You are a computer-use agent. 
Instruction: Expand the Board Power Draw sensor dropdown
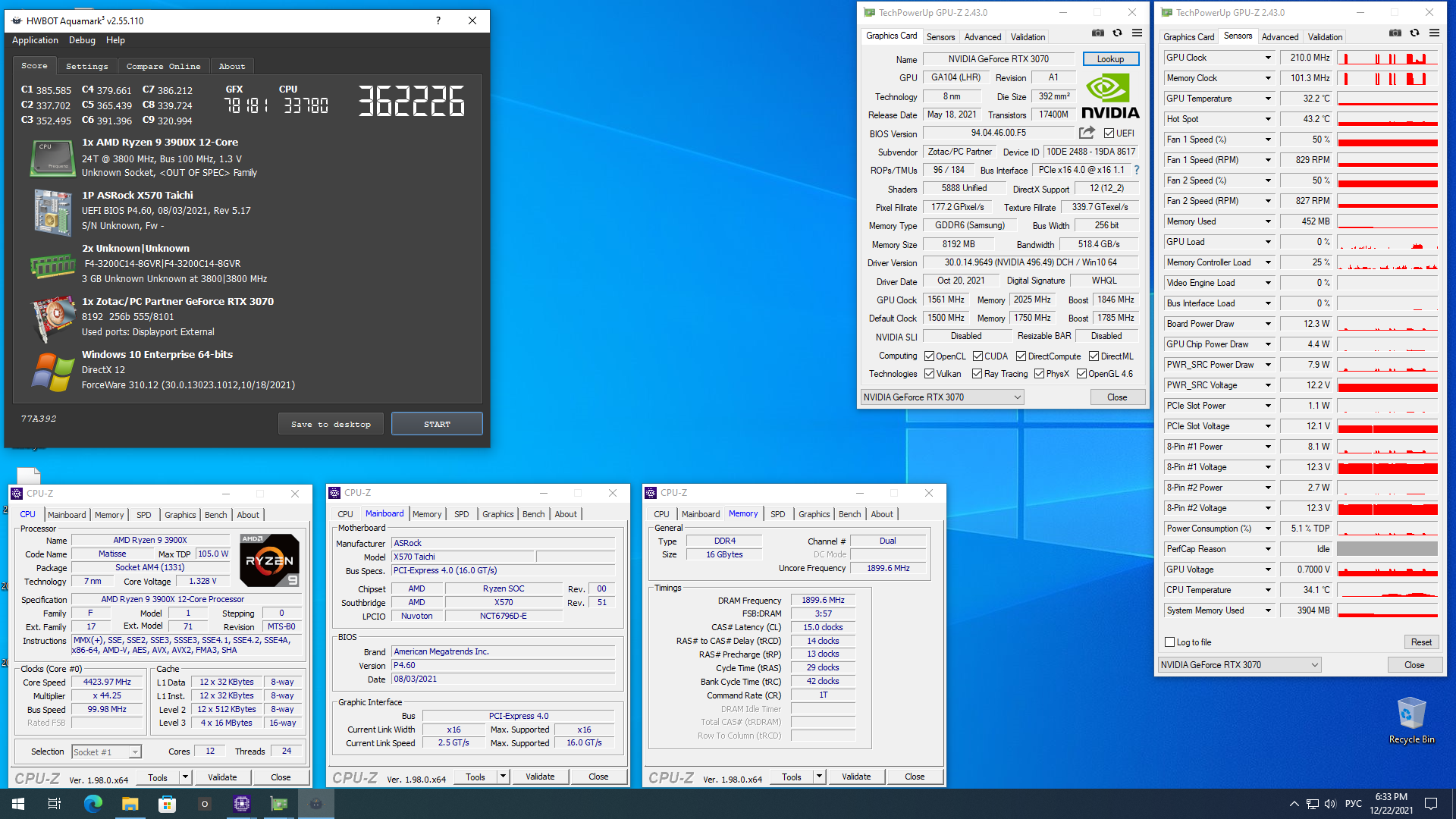(x=1267, y=324)
